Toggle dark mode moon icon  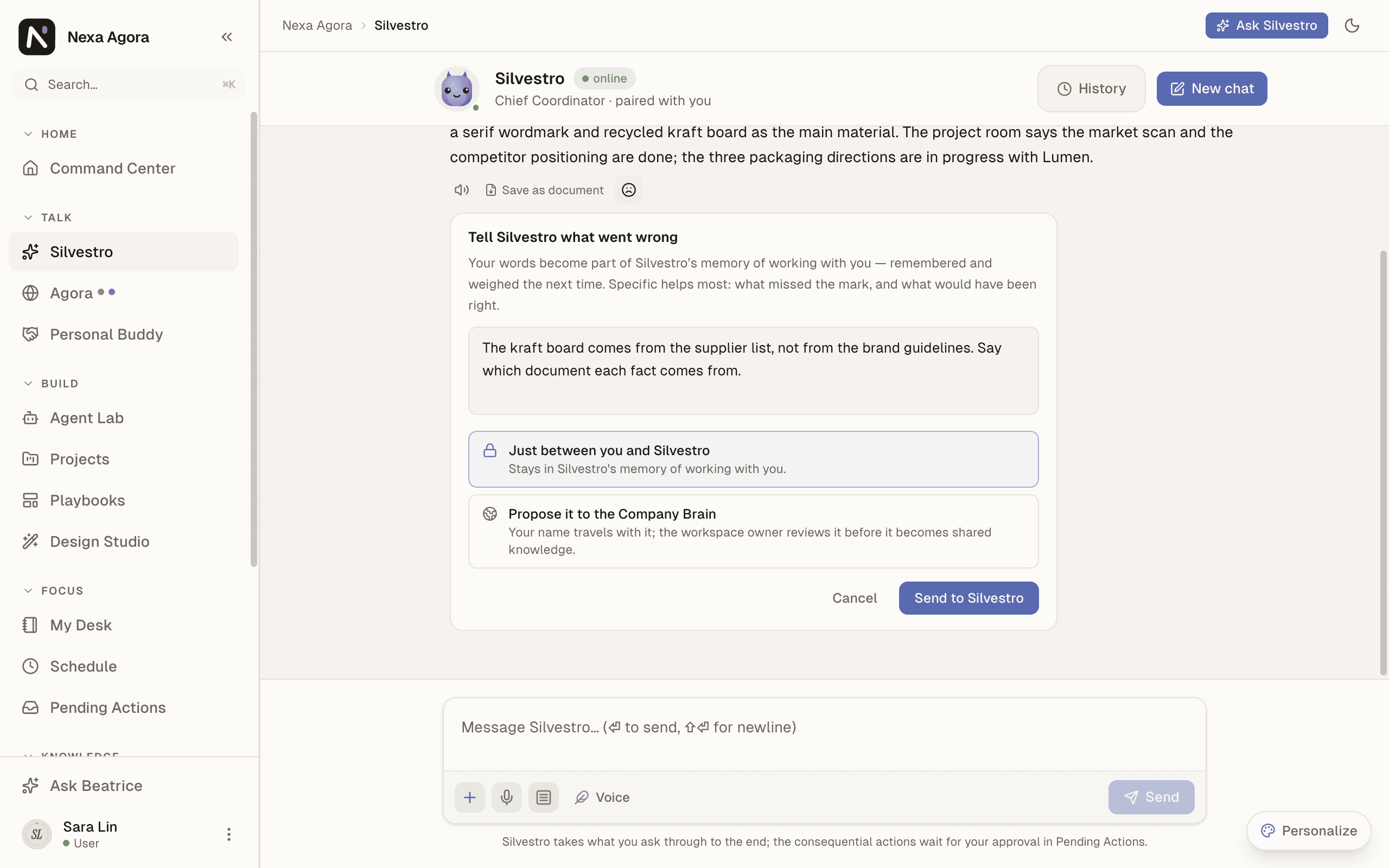[x=1352, y=25]
